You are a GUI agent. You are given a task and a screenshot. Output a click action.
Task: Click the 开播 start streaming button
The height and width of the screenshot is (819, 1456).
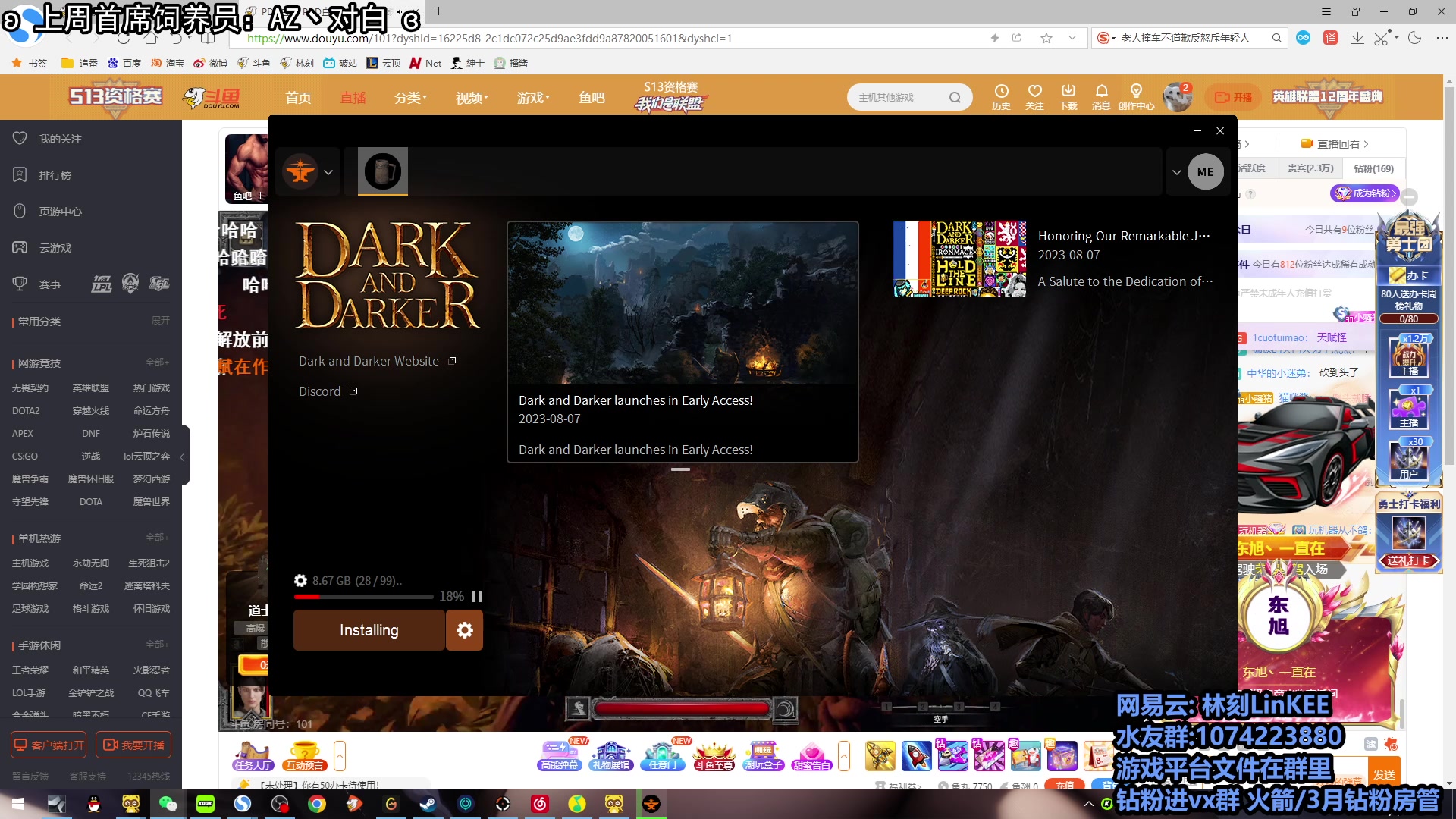[1232, 97]
